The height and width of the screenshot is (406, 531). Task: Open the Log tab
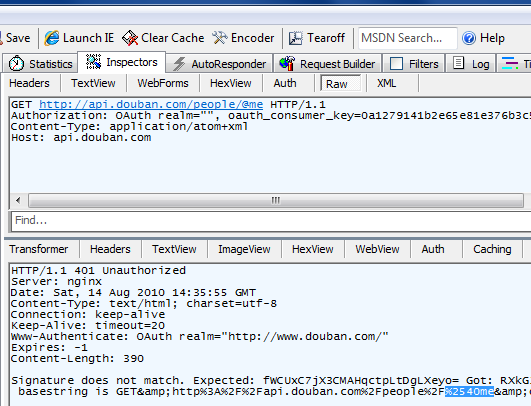[471, 63]
